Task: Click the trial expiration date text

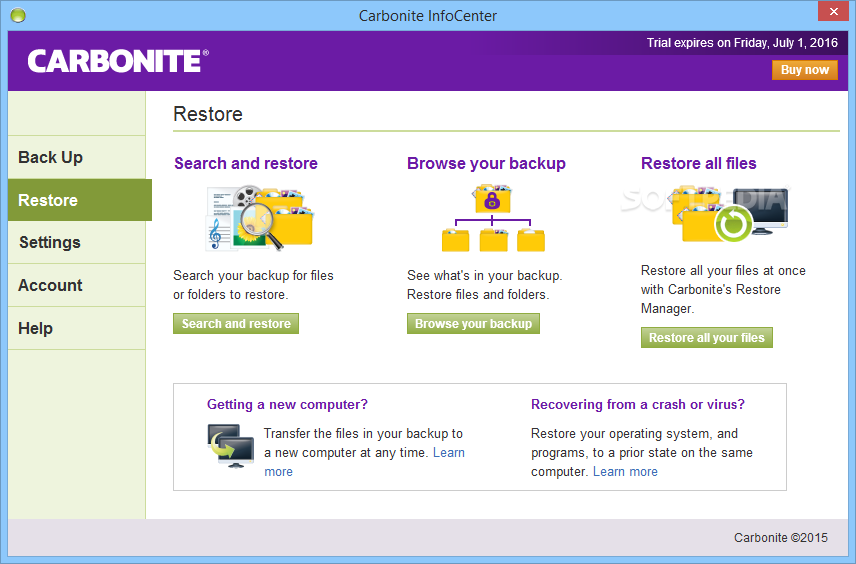Action: click(742, 43)
